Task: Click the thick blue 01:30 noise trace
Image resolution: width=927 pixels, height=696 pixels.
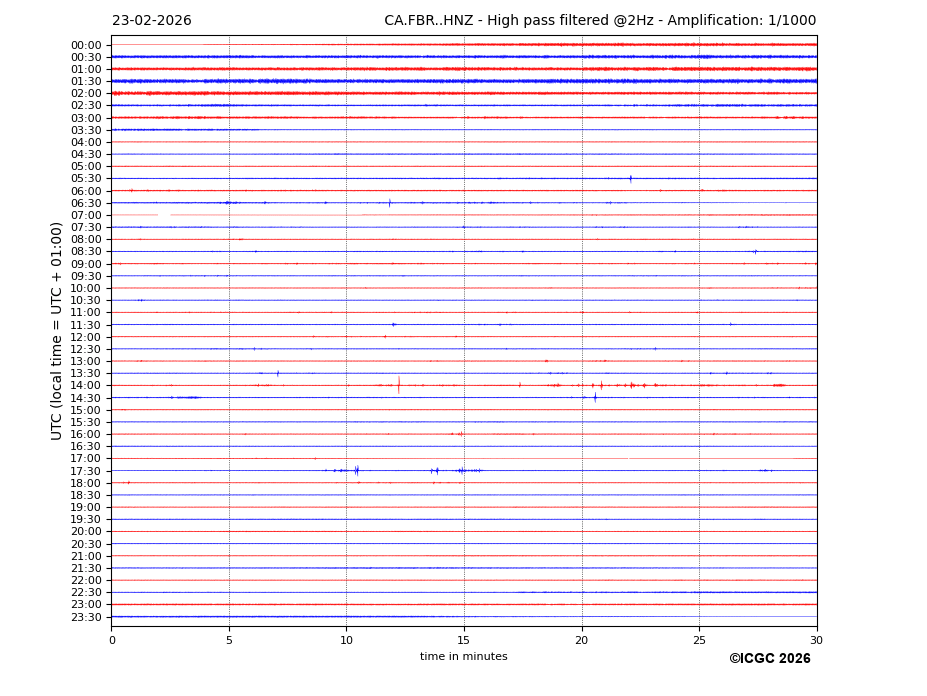Action: pos(464,81)
